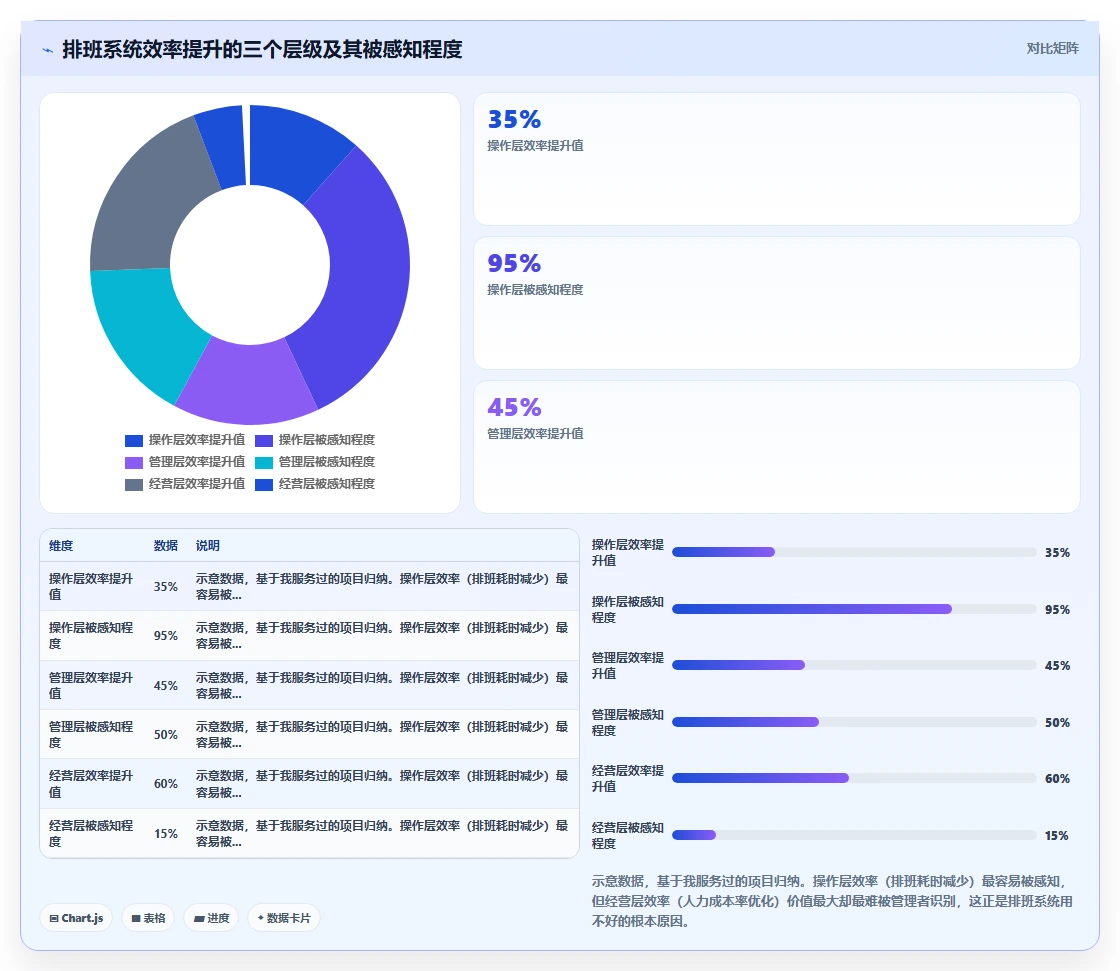The image size is (1120, 971).
Task: Click the 60% progress bar for 经营层效率提升值
Action: 854,778
